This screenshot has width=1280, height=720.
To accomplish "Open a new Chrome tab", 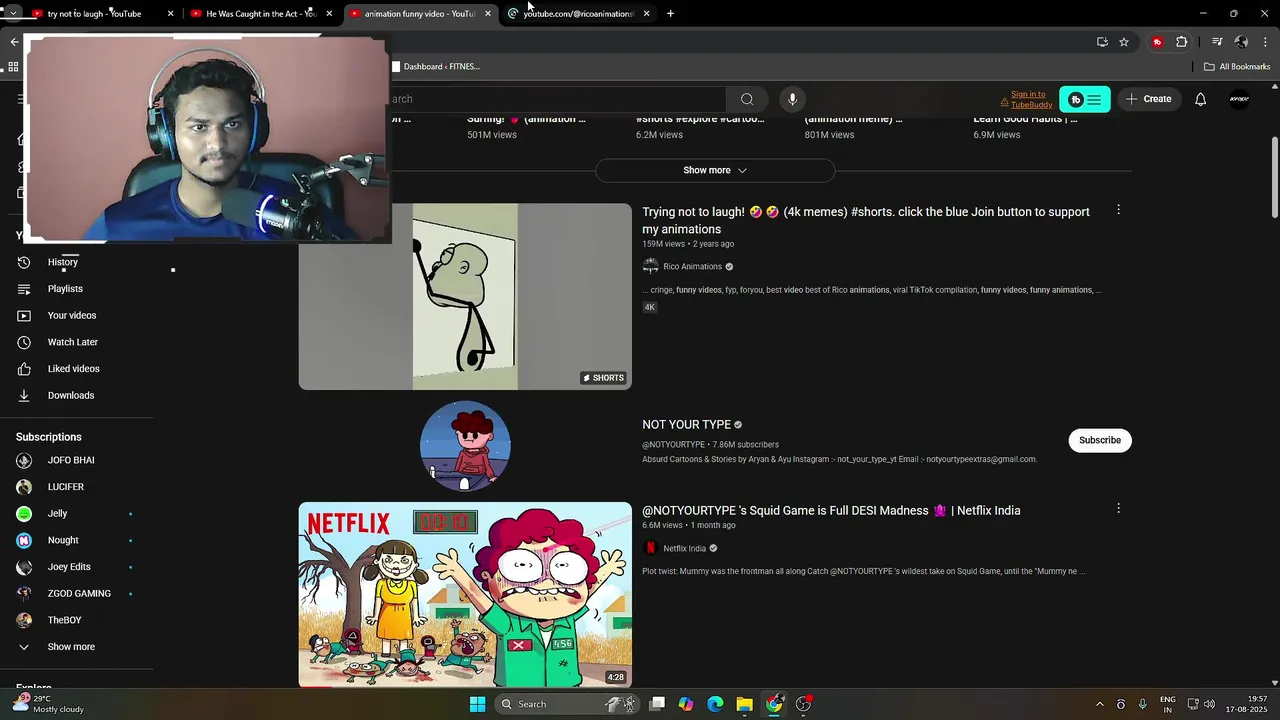I will click(670, 14).
